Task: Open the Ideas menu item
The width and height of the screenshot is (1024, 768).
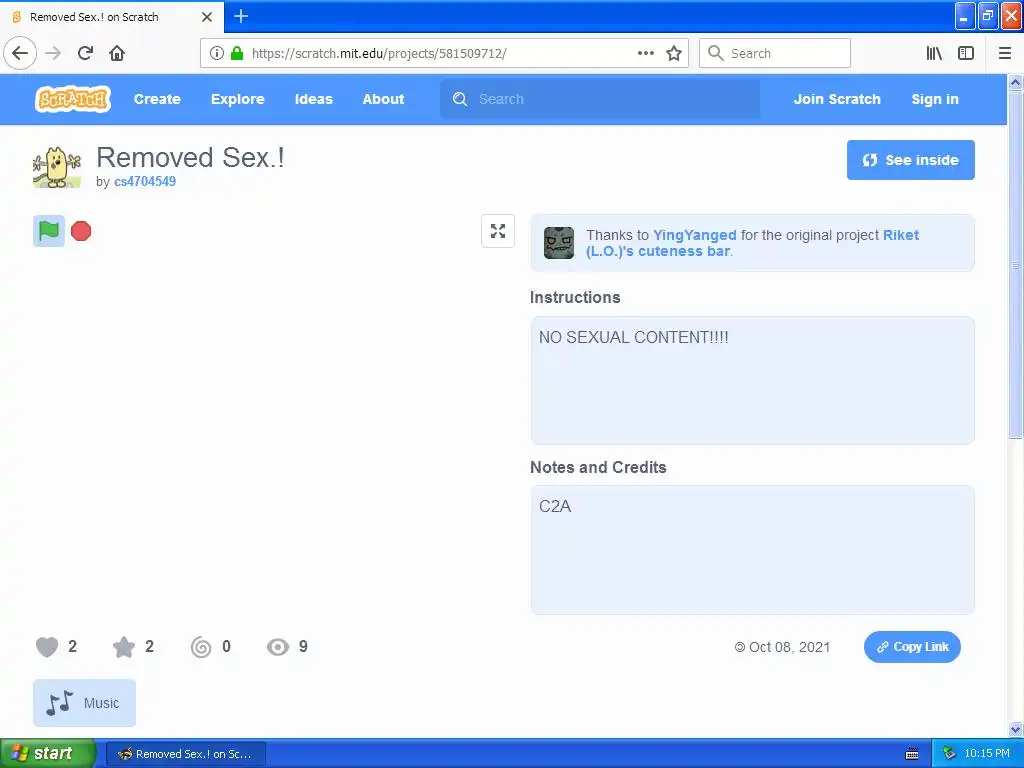Action: pos(313,99)
